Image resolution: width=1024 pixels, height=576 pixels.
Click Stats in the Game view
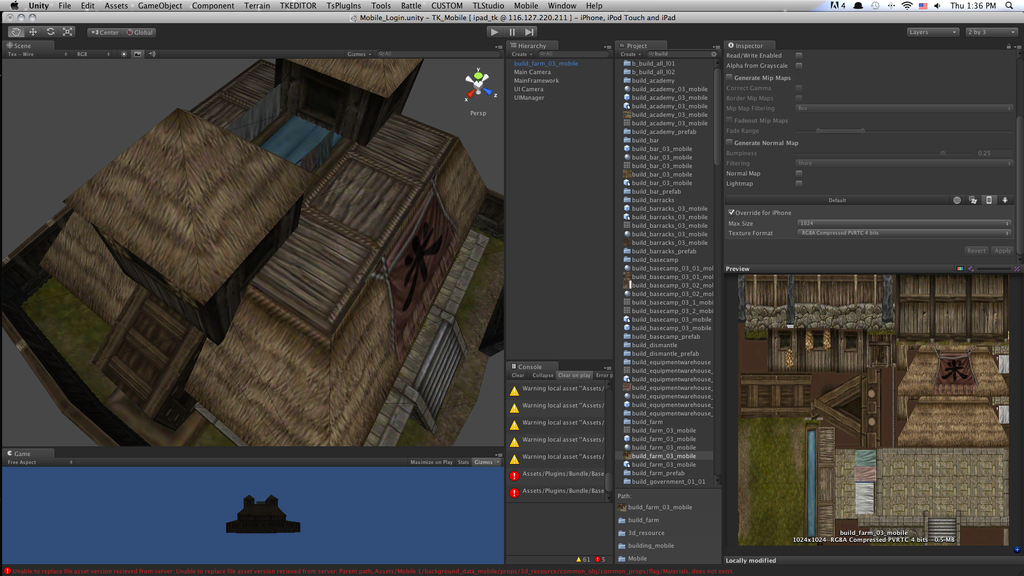point(463,462)
